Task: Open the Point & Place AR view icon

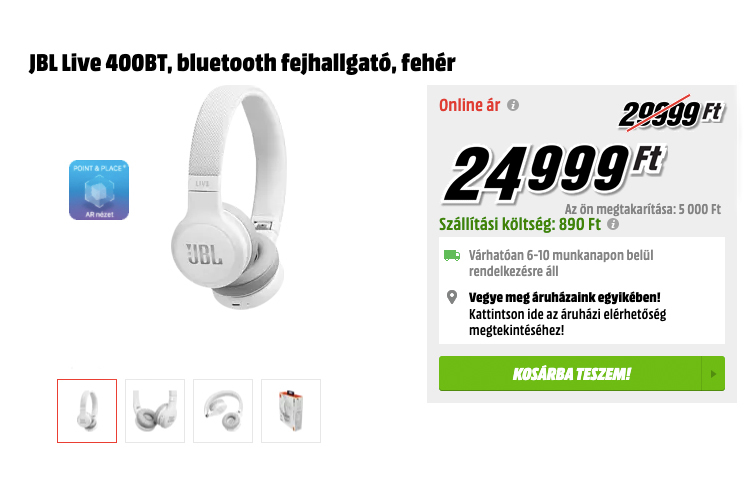Action: click(99, 190)
